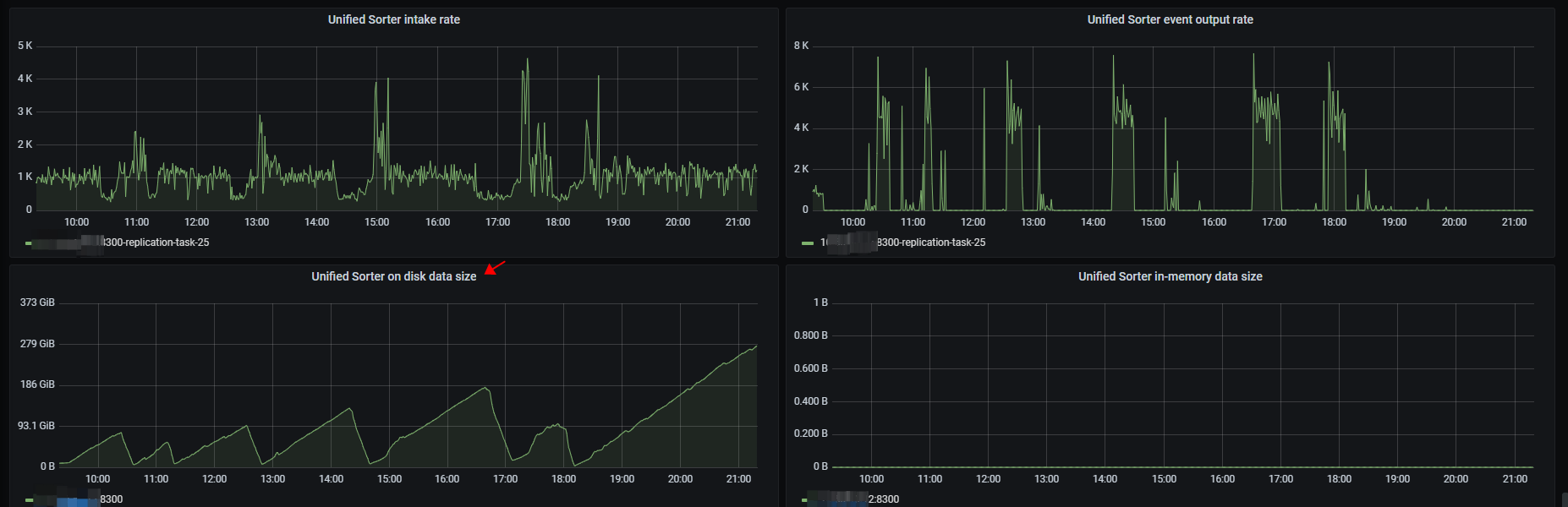The image size is (1568, 507).
Task: Expand the "Unified Sorter on disk data size" title menu
Action: click(393, 276)
